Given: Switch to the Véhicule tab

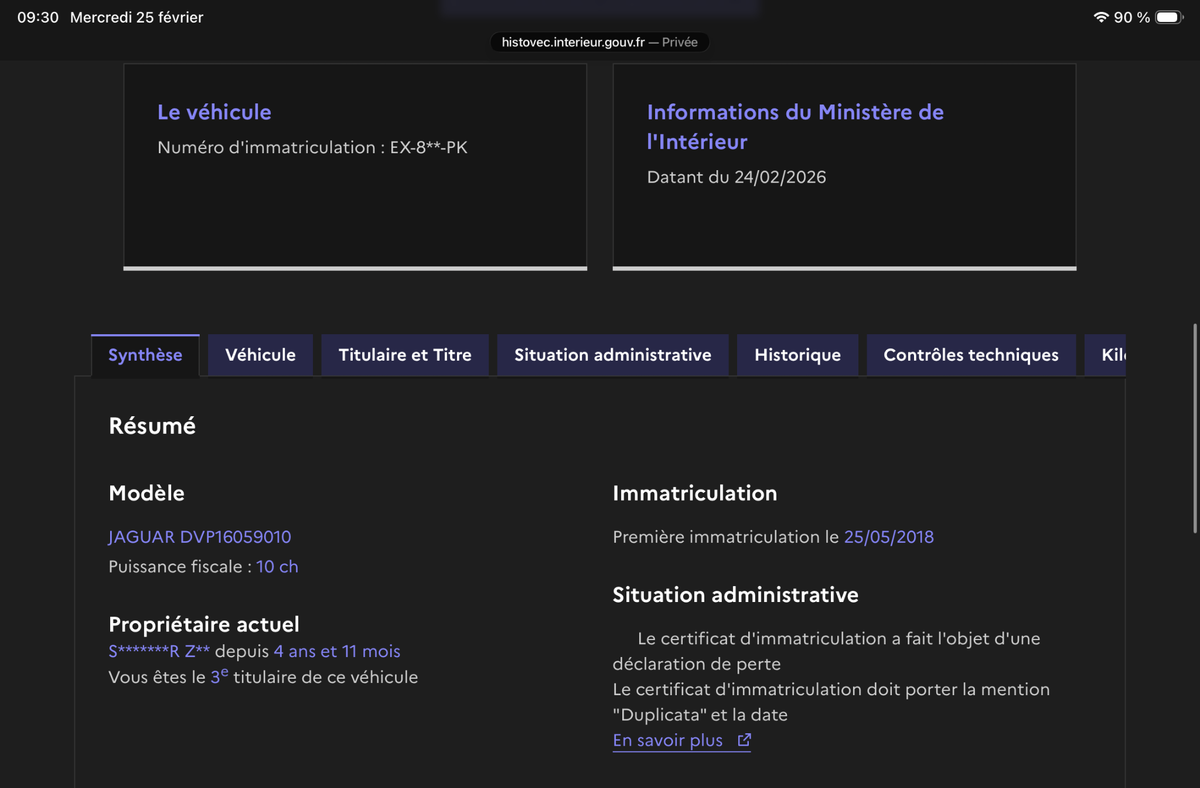Looking at the screenshot, I should coord(260,355).
